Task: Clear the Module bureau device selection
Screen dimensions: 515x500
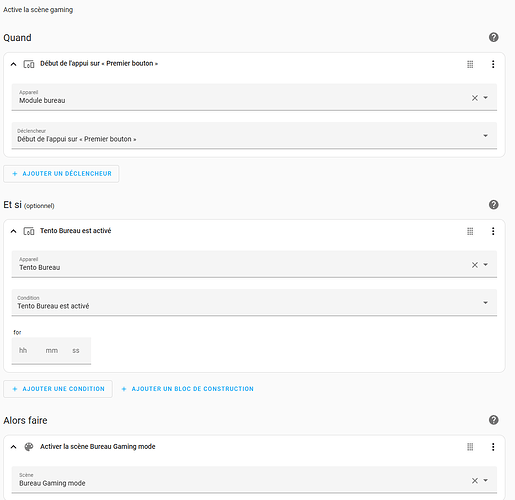Action: [x=475, y=98]
